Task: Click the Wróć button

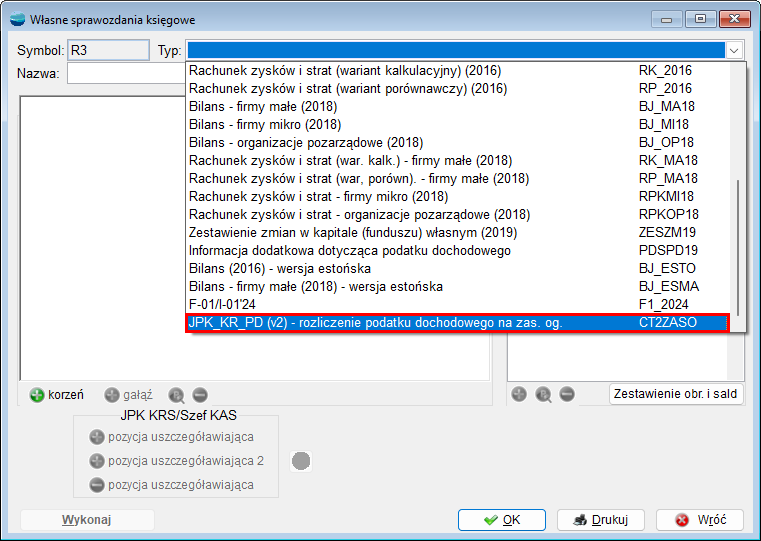Action: click(x=707, y=520)
